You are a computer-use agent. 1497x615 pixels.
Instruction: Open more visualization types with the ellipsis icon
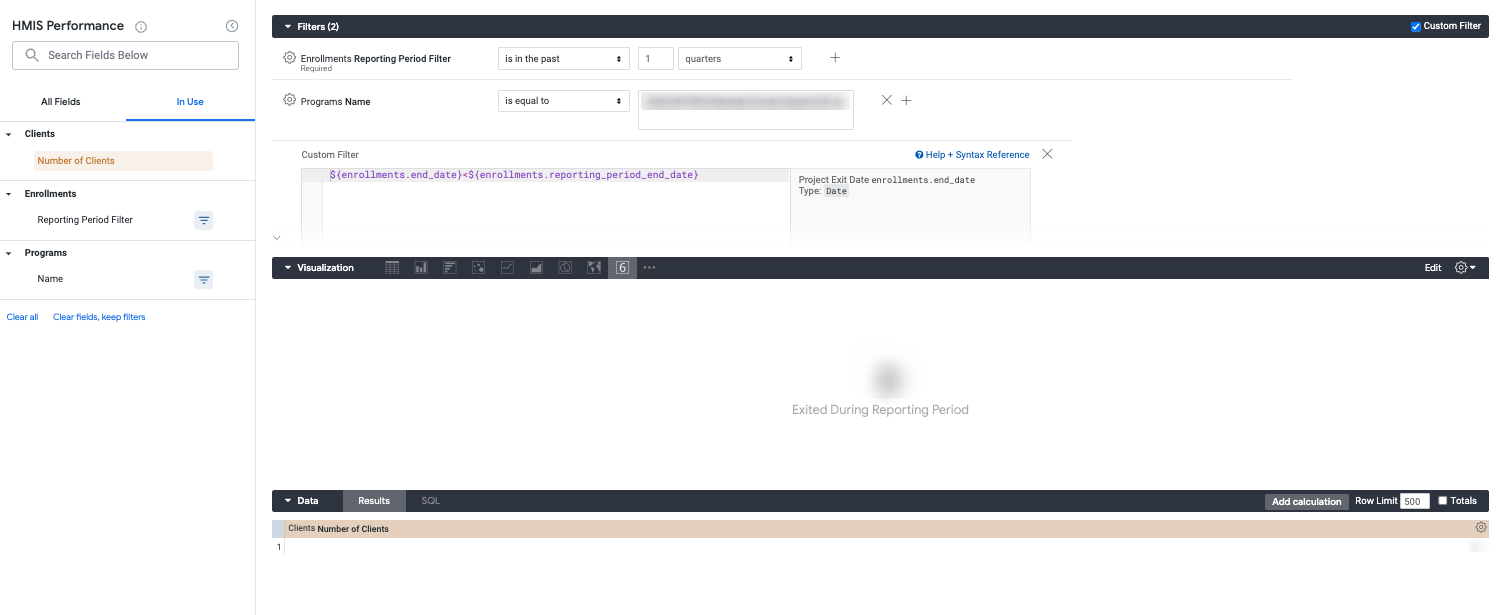649,267
